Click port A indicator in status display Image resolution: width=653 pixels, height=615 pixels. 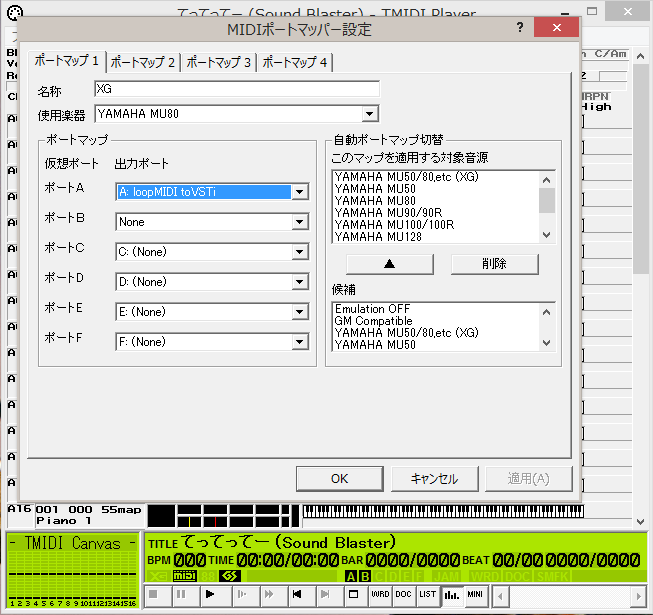tap(351, 576)
